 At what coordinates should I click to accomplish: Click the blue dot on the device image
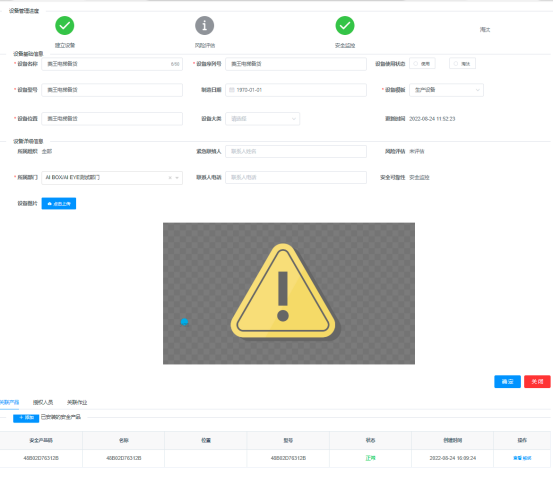point(184,322)
